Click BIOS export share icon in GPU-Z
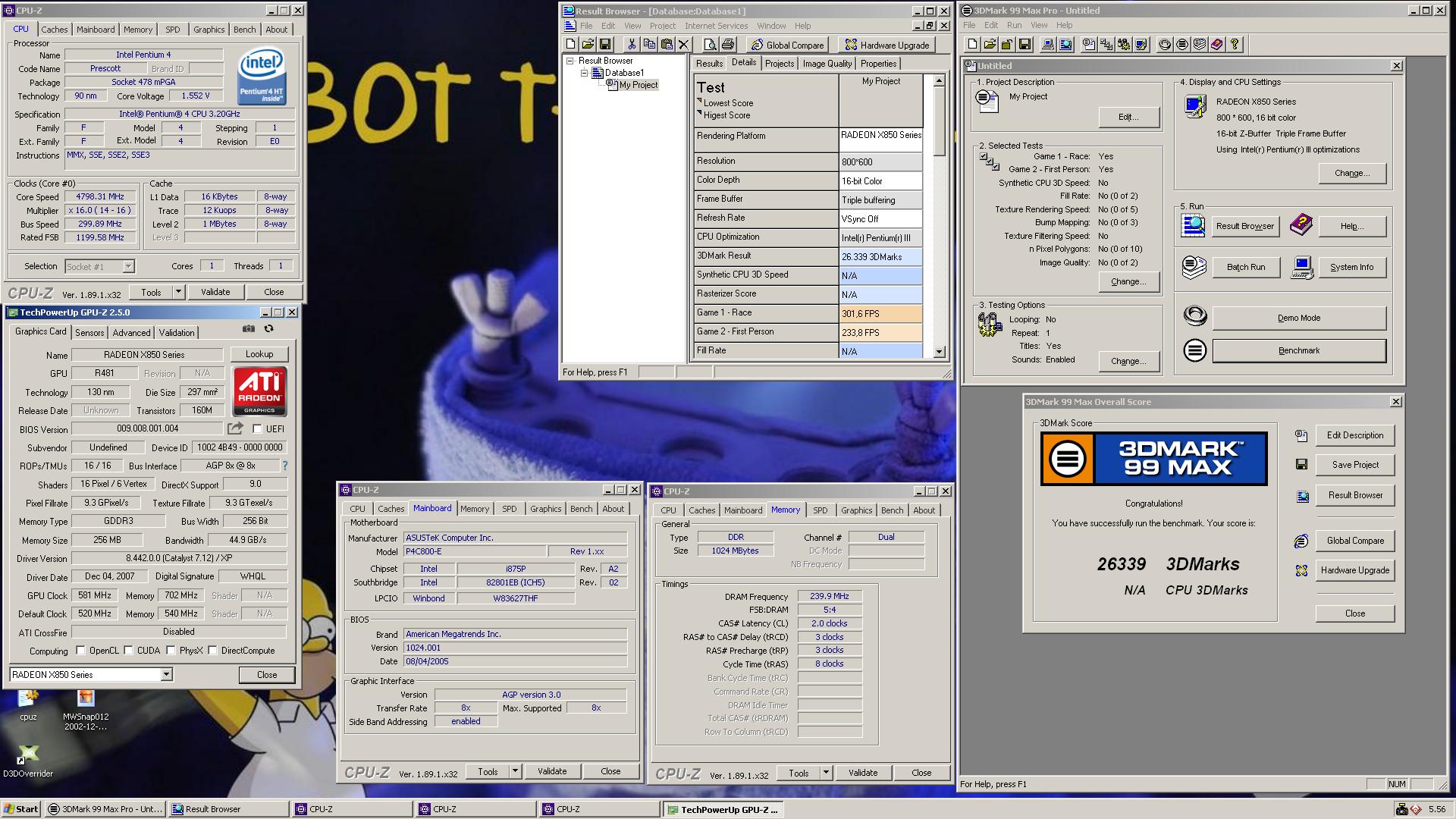The width and height of the screenshot is (1456, 819). (236, 428)
